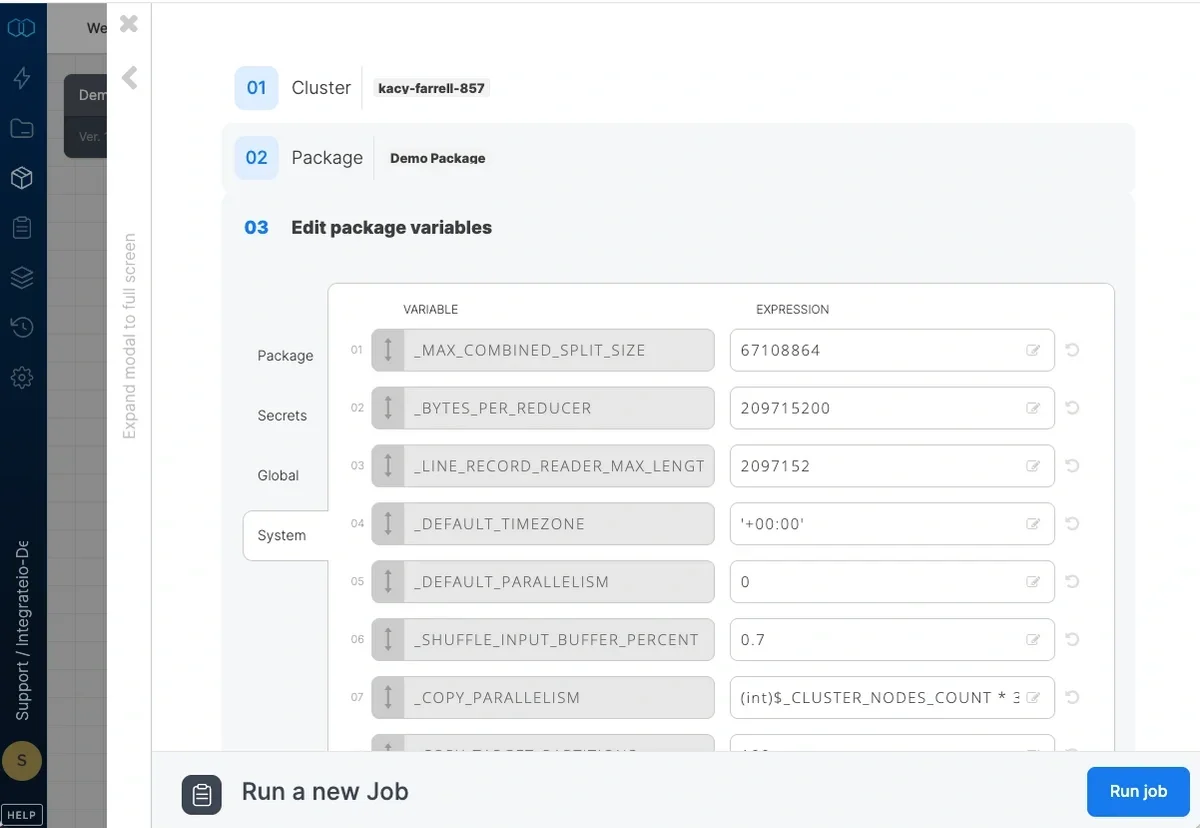Edit the _MAX_COMBINED_SPLIT_SIZE expression via its pencil icon
The width and height of the screenshot is (1200, 828).
[x=1035, y=350]
